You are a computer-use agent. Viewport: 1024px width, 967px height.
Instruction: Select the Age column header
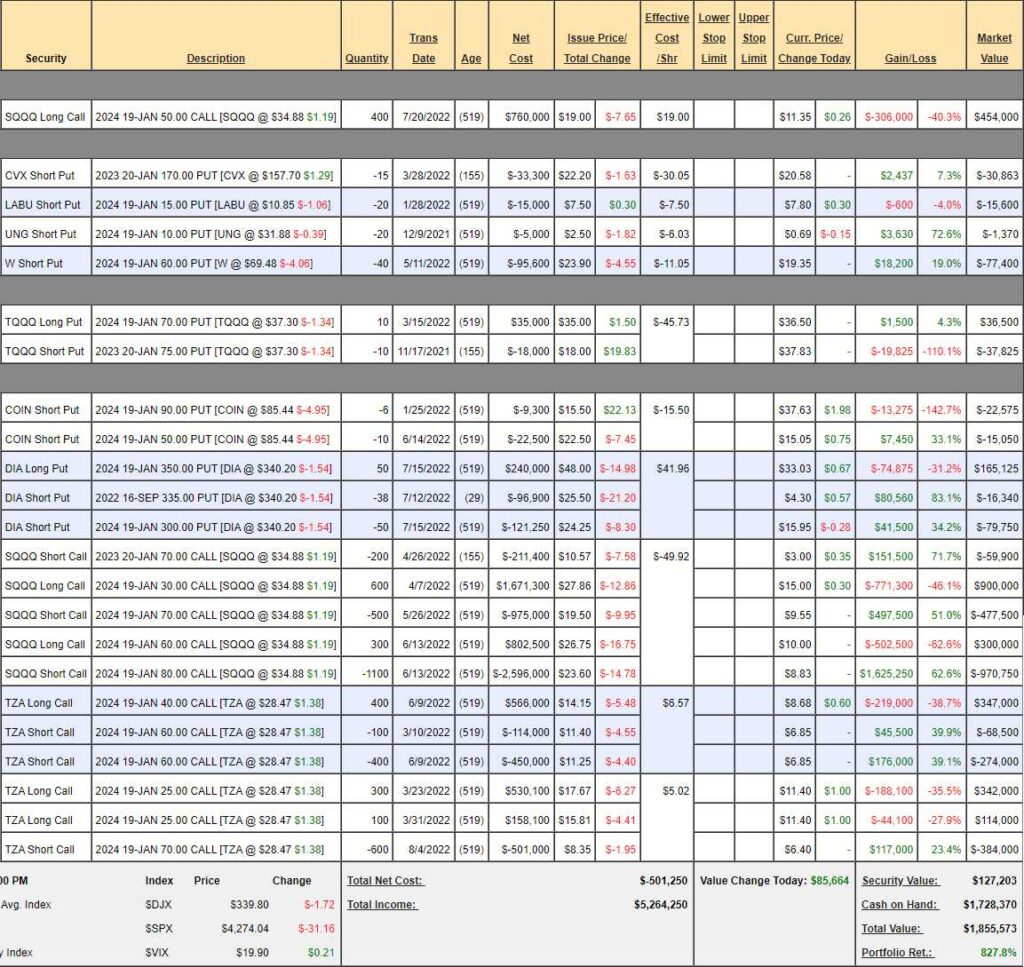471,58
